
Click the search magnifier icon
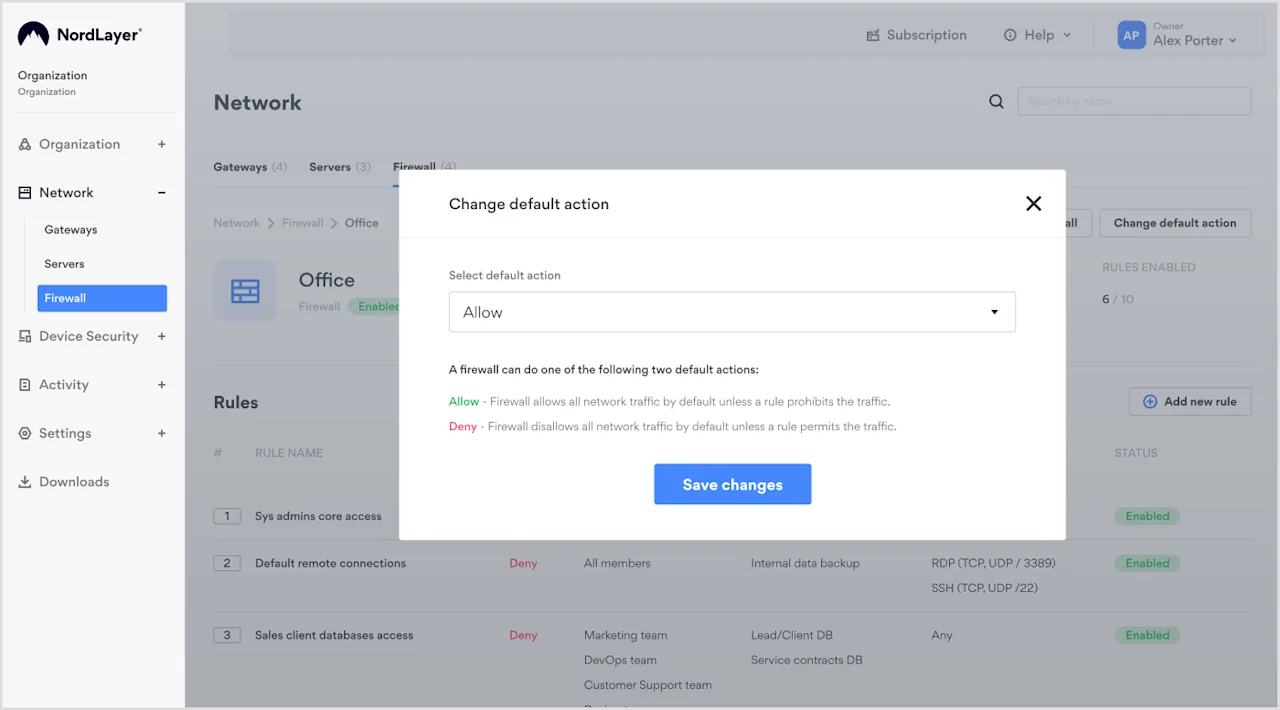point(996,101)
